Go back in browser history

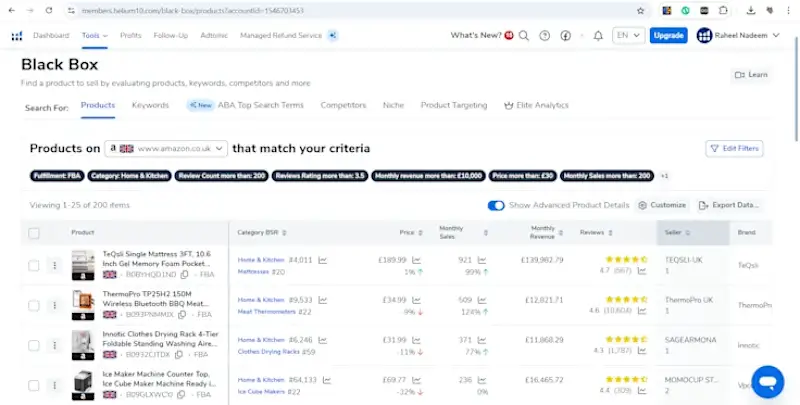[12, 10]
